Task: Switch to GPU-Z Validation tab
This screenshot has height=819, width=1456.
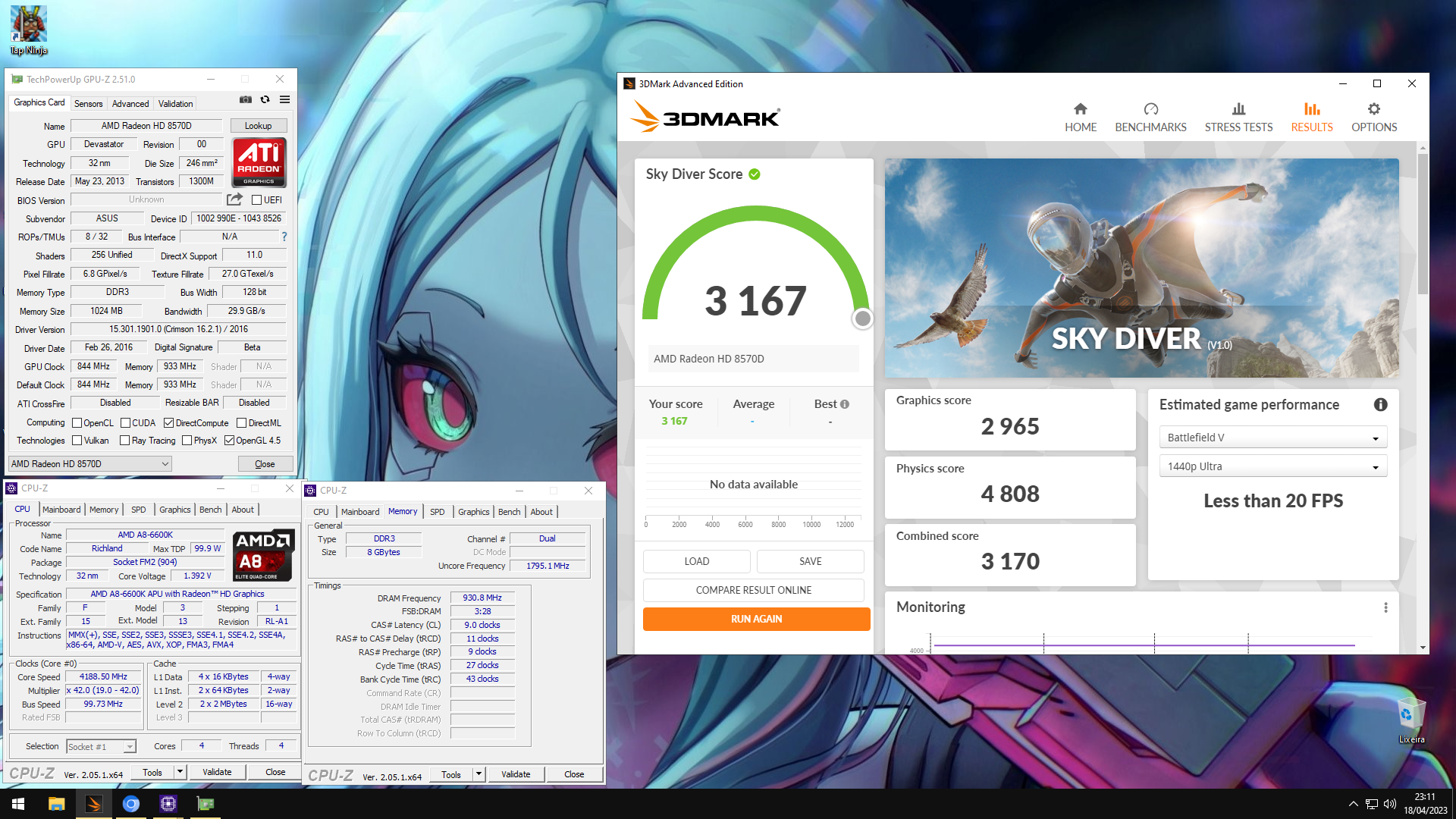Action: pos(175,104)
